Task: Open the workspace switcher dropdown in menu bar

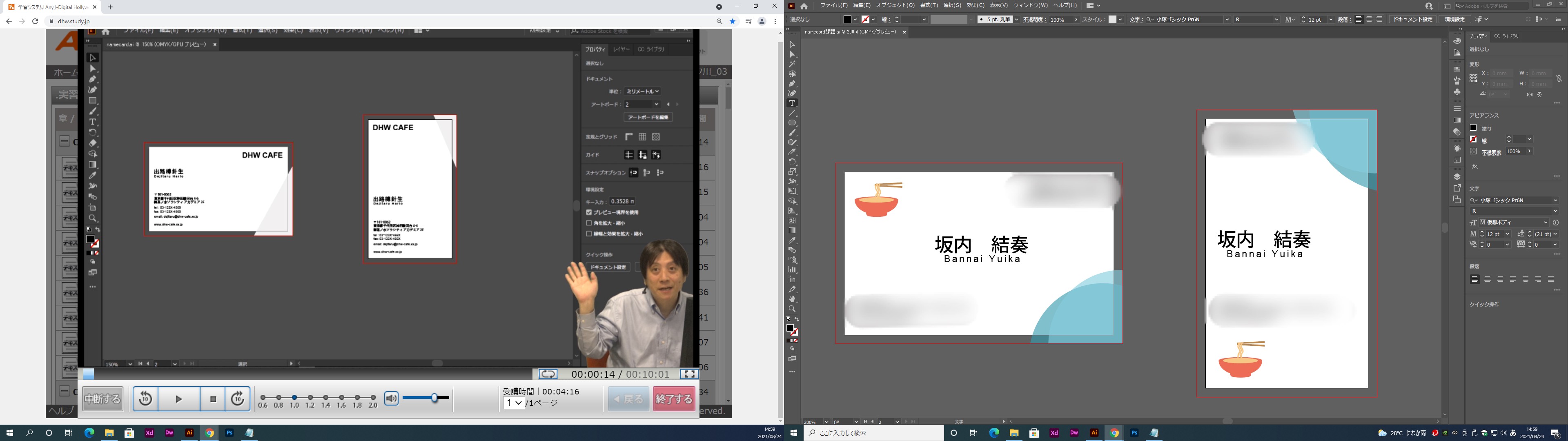Action: pyautogui.click(x=1093, y=5)
